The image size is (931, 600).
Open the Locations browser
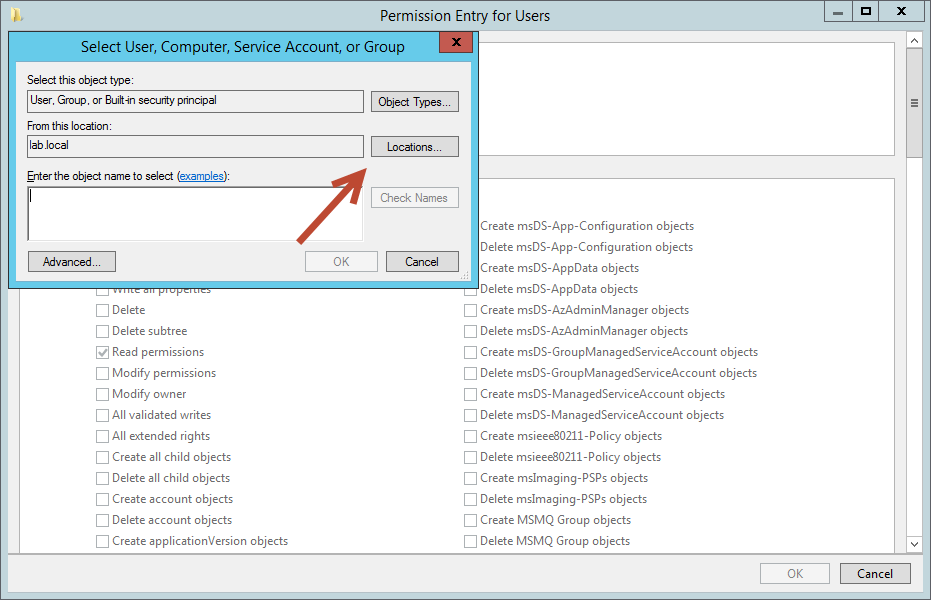414,147
